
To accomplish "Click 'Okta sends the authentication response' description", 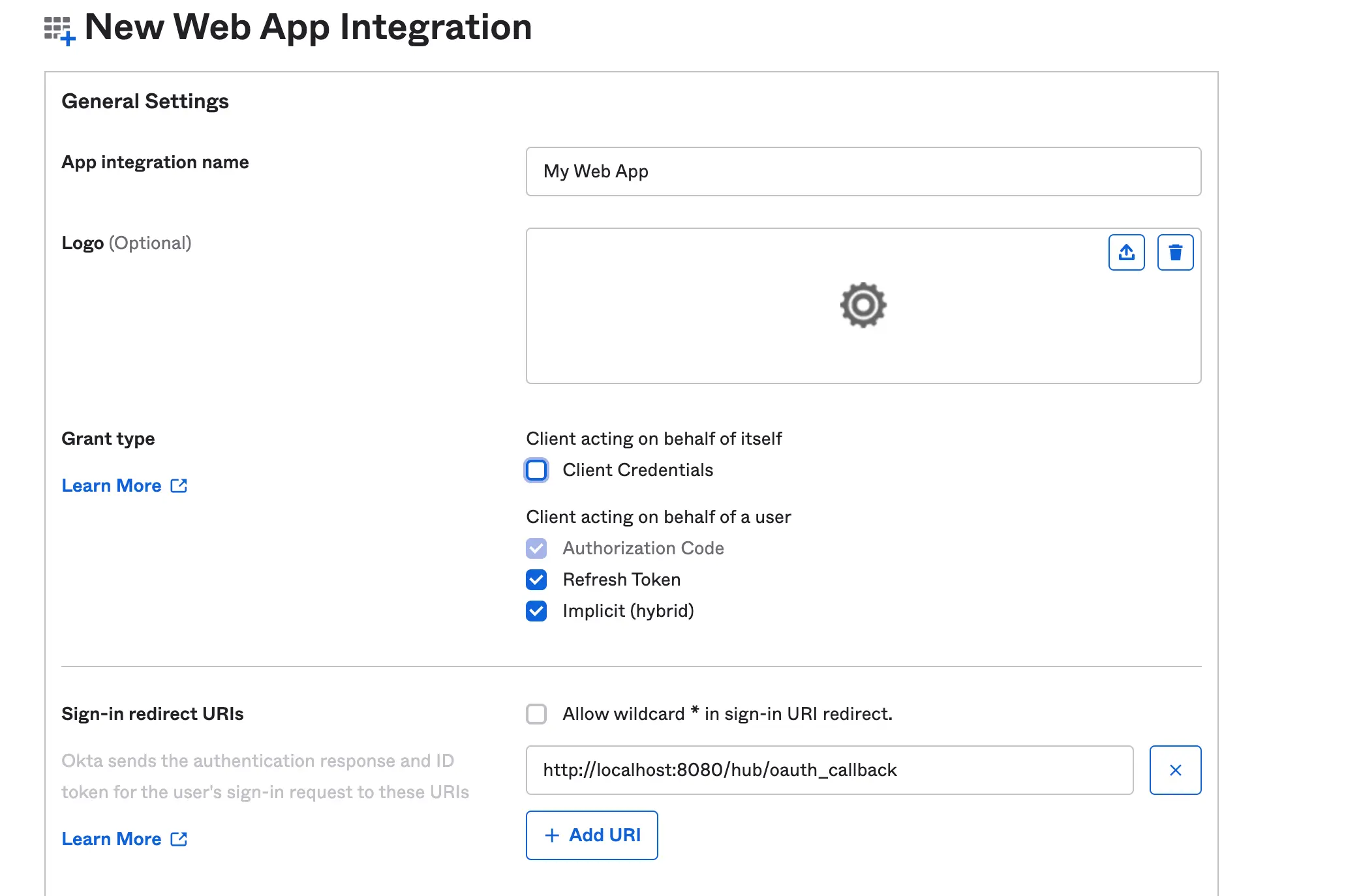I will coord(265,777).
